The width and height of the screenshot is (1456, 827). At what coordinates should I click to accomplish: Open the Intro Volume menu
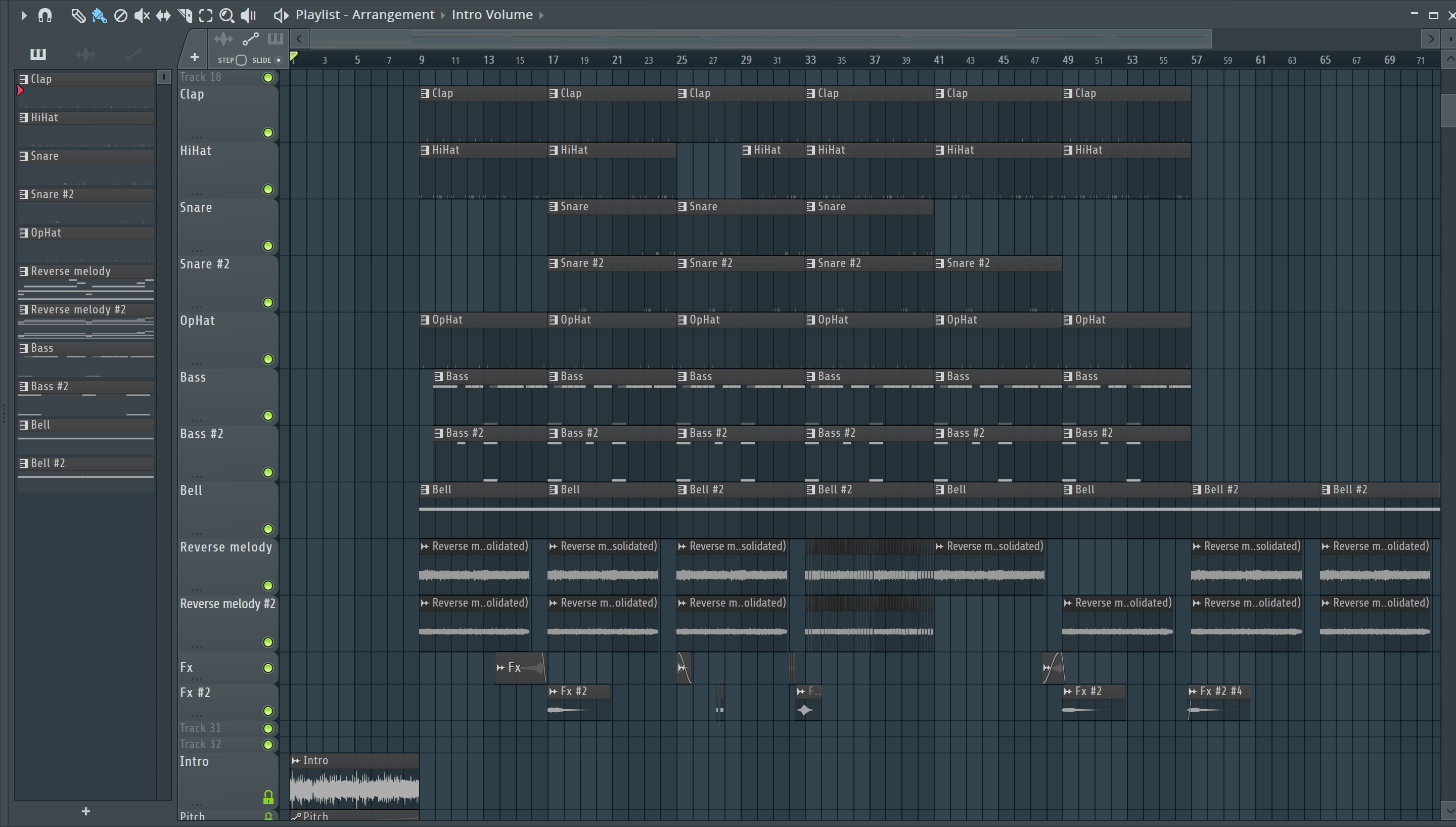click(492, 15)
